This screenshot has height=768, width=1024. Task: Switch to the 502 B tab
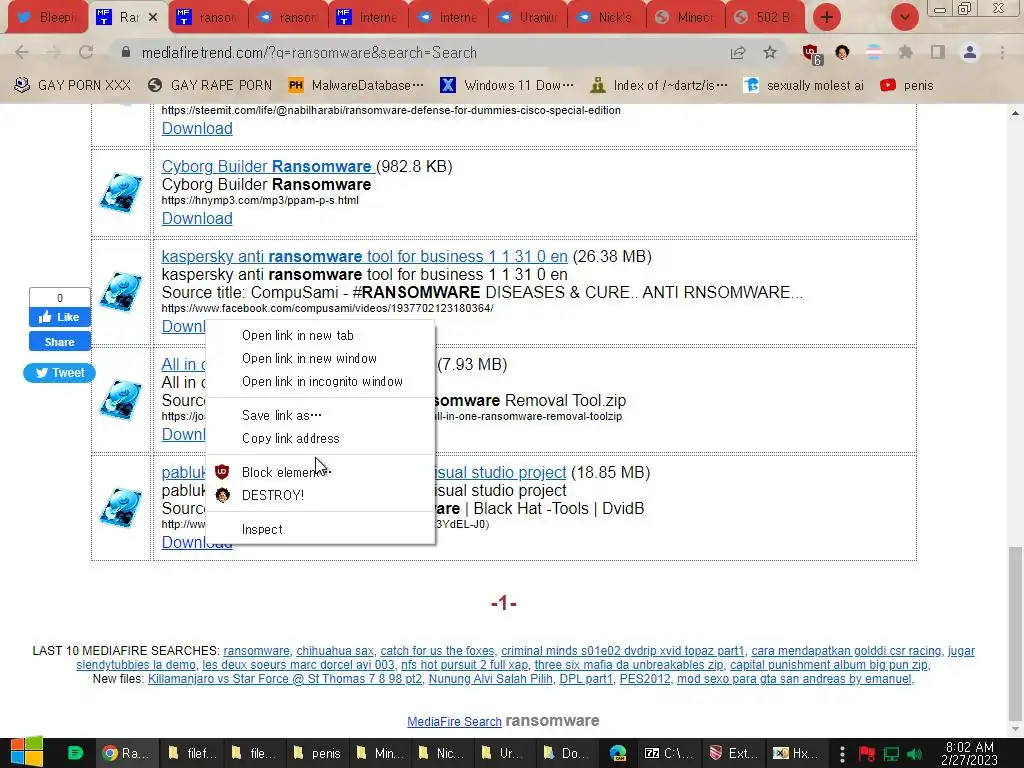coord(765,17)
